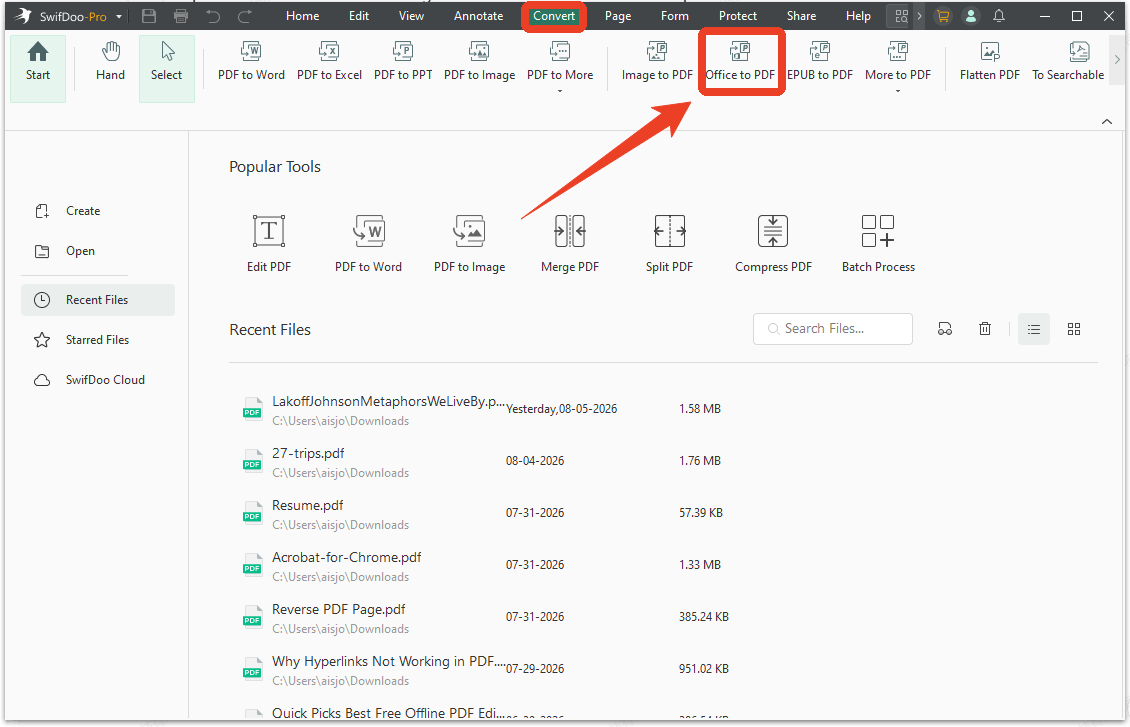Screen dimensions: 1130x727
Task: Click Office to PDF tool
Action: coord(740,61)
